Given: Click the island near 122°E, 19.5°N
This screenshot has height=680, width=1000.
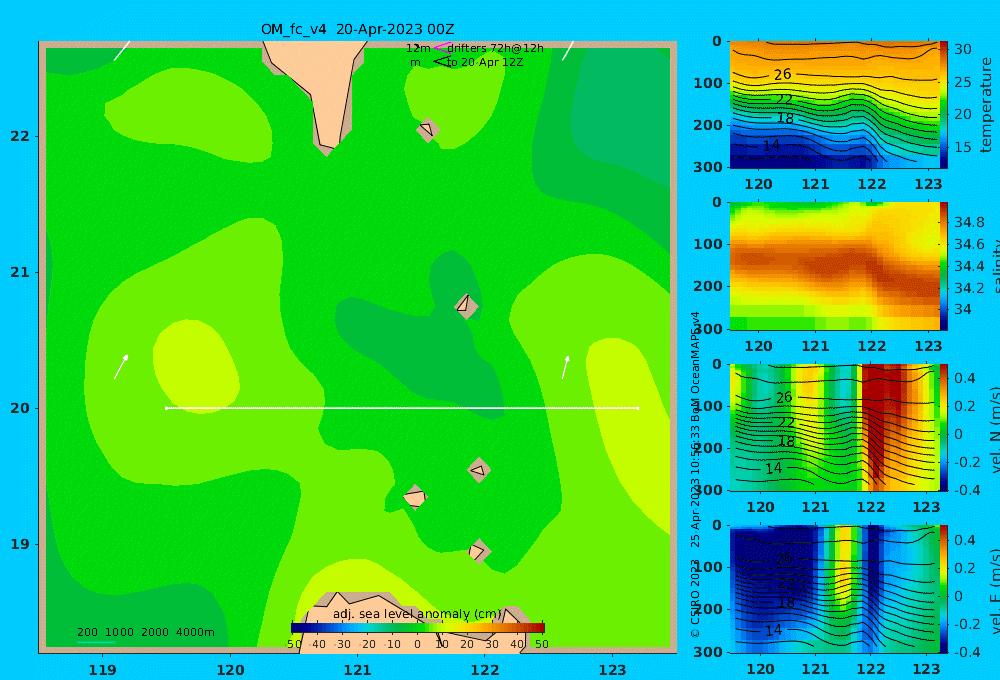Looking at the screenshot, I should coord(479,470).
